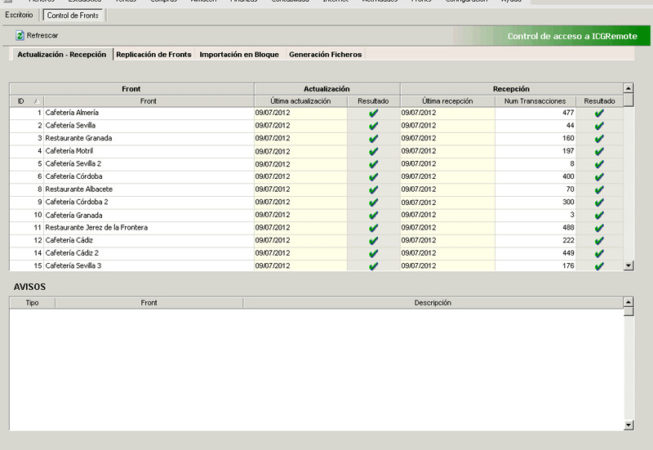Screen dimensions: 653x450
Task: Click Recepción checkmark for Cafetería Córdoba 2
Action: pos(599,202)
